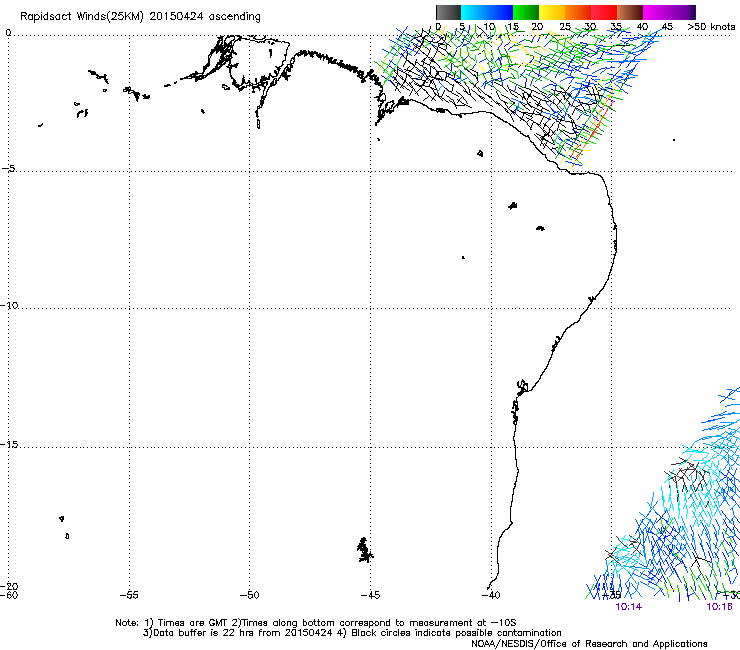The height and width of the screenshot is (650, 740).
Task: Click the '-60' longitude axis label
Action: 9,595
